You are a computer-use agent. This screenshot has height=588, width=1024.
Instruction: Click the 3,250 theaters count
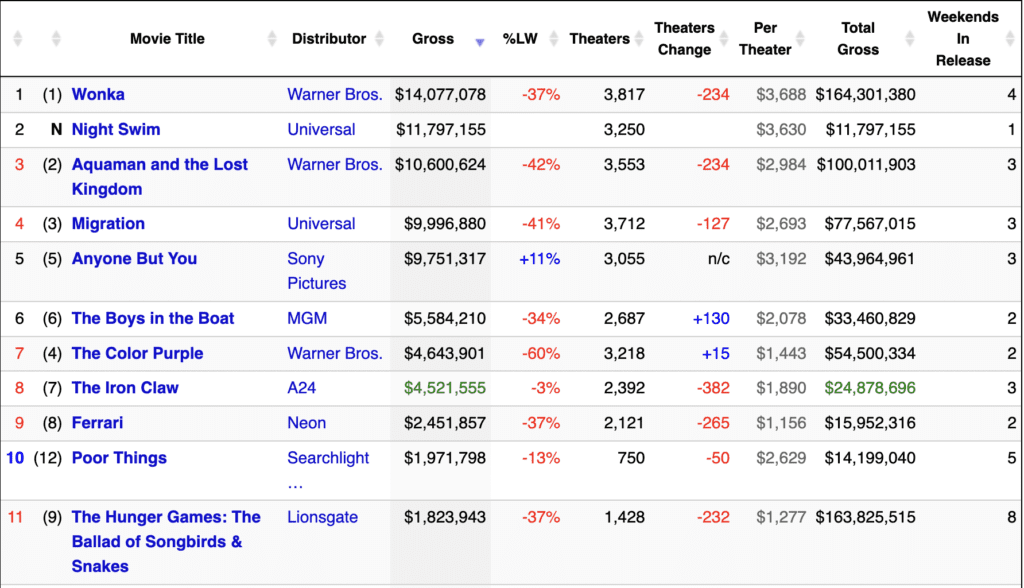click(x=624, y=129)
